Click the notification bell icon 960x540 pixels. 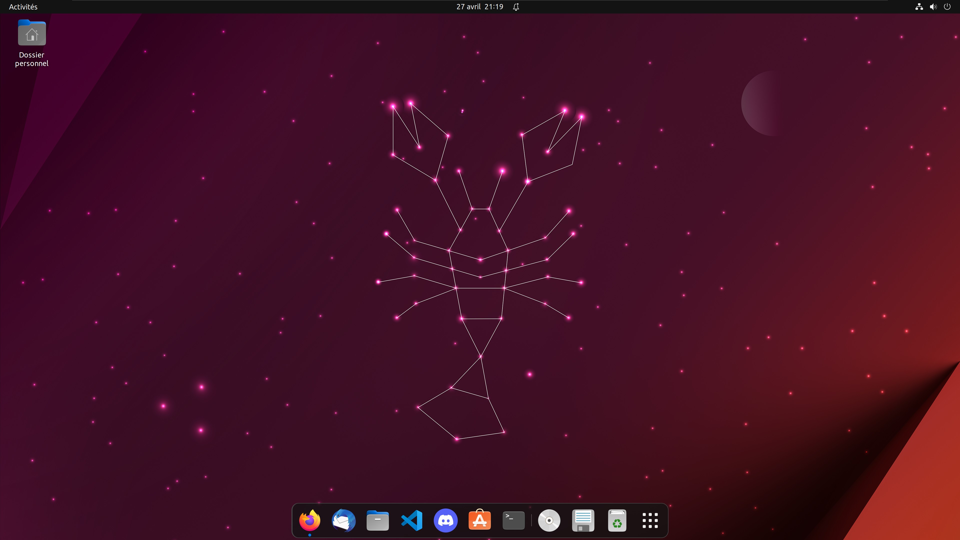516,7
